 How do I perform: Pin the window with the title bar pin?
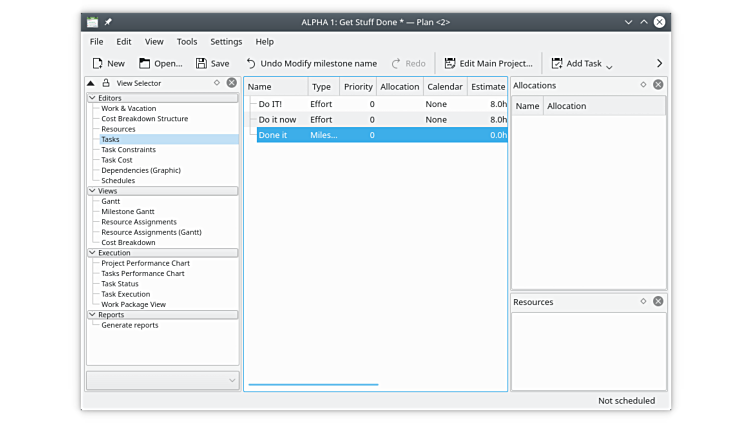(108, 21)
